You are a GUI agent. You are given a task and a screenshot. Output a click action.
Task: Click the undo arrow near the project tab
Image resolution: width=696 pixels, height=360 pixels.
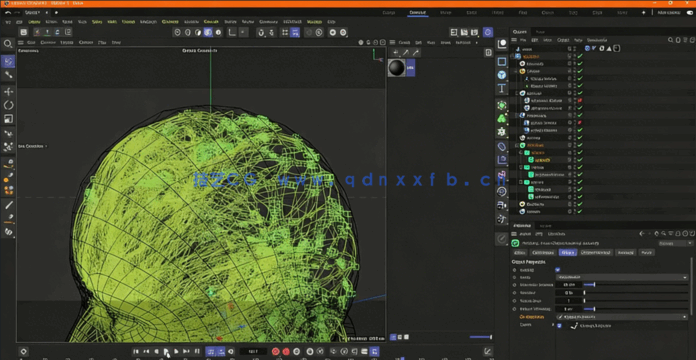coord(8,12)
